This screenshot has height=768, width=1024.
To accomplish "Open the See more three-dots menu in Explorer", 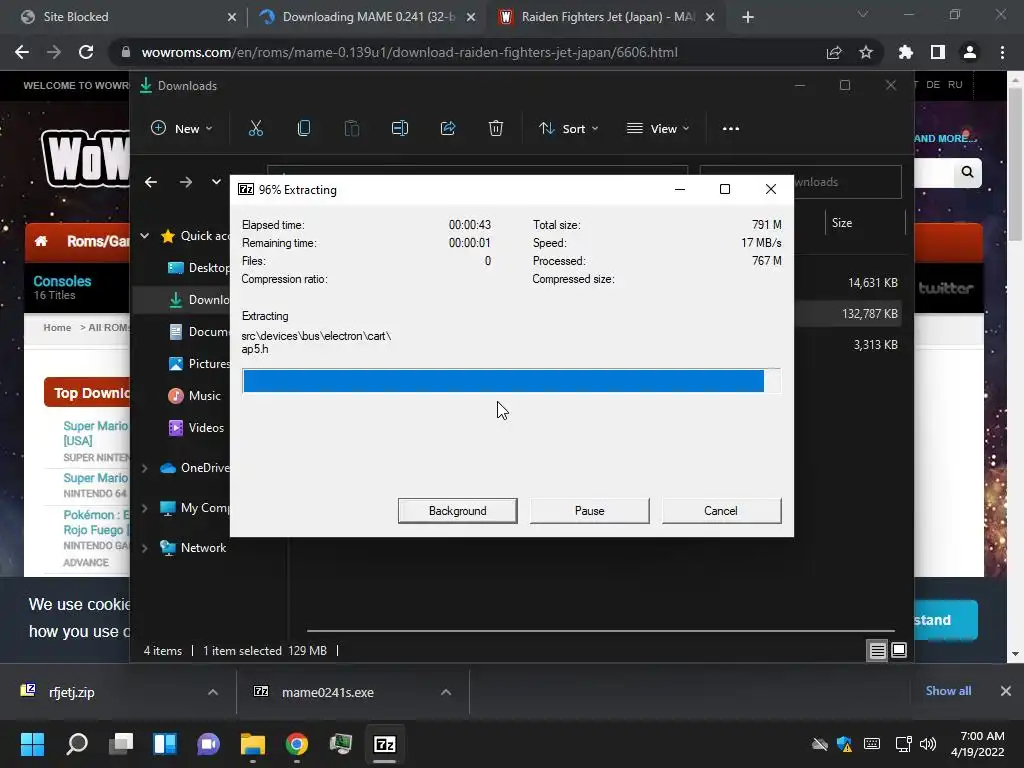I will pyautogui.click(x=731, y=129).
